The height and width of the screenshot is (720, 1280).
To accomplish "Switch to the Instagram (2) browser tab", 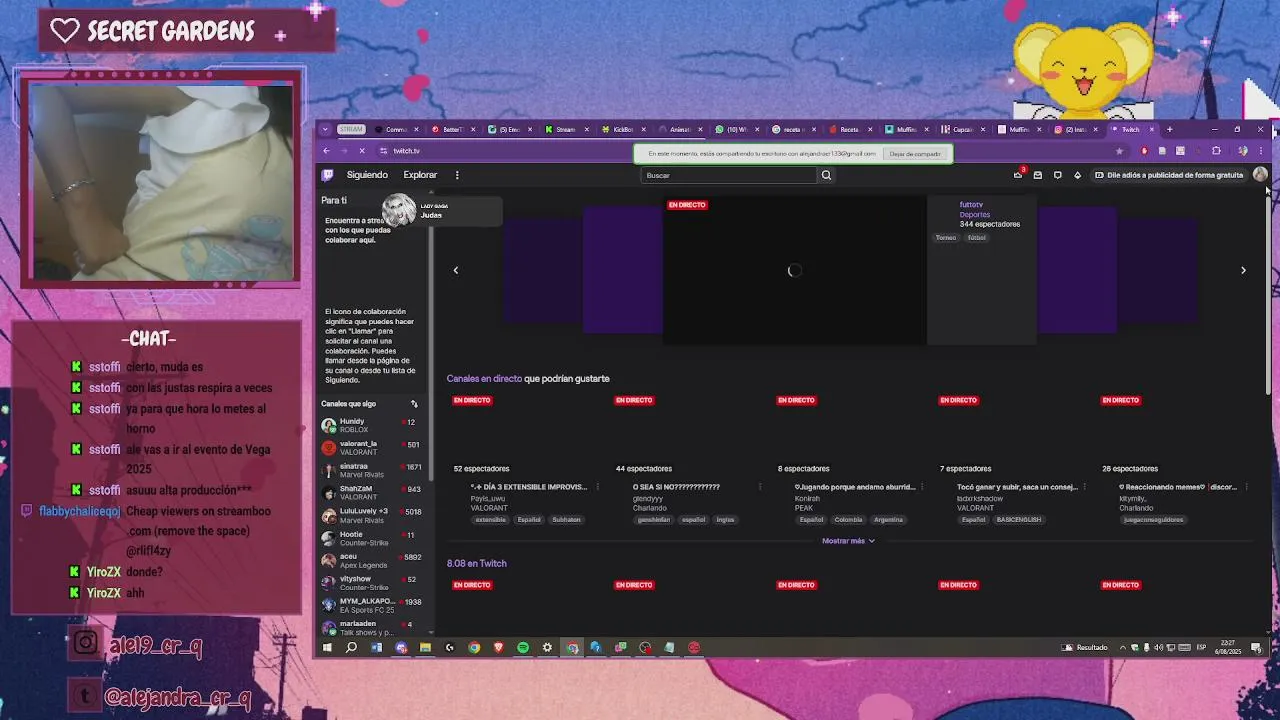I will pos(1077,129).
